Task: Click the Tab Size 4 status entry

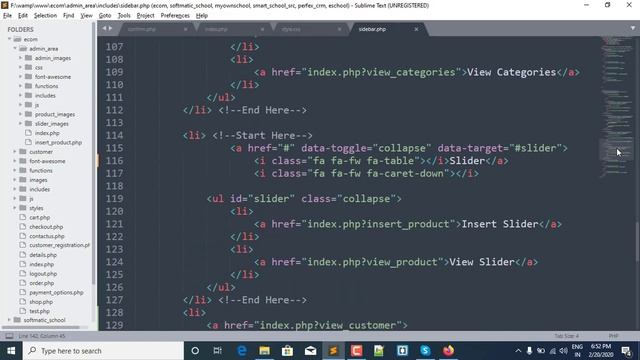Action: pos(567,336)
